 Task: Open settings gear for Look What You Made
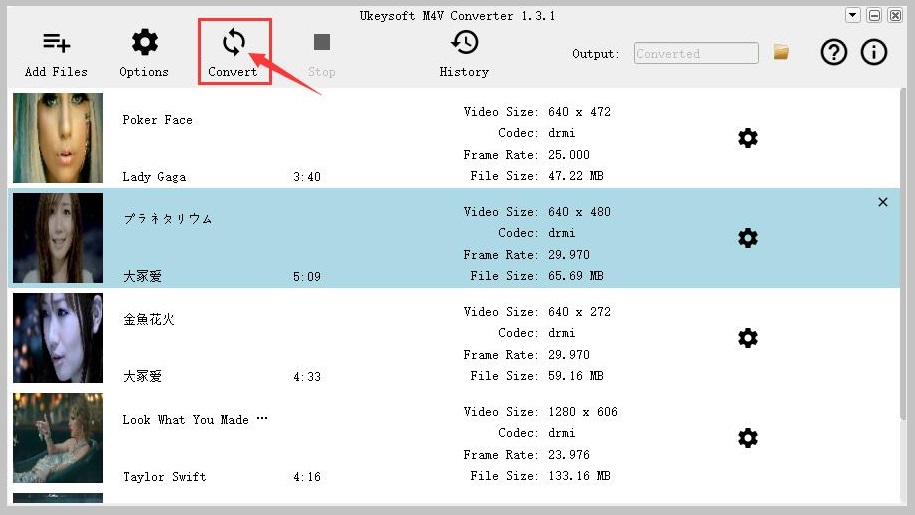click(x=748, y=438)
